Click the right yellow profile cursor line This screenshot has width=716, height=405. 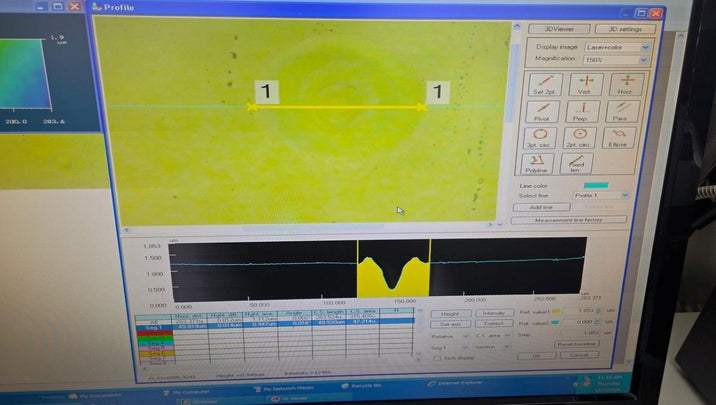click(x=430, y=267)
